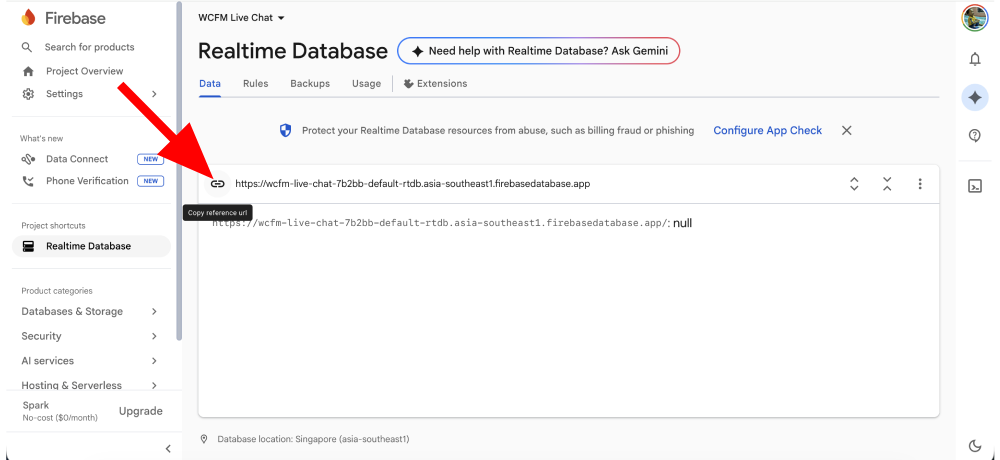The width and height of the screenshot is (1000, 460).
Task: Open the notifications bell icon
Action: [975, 59]
